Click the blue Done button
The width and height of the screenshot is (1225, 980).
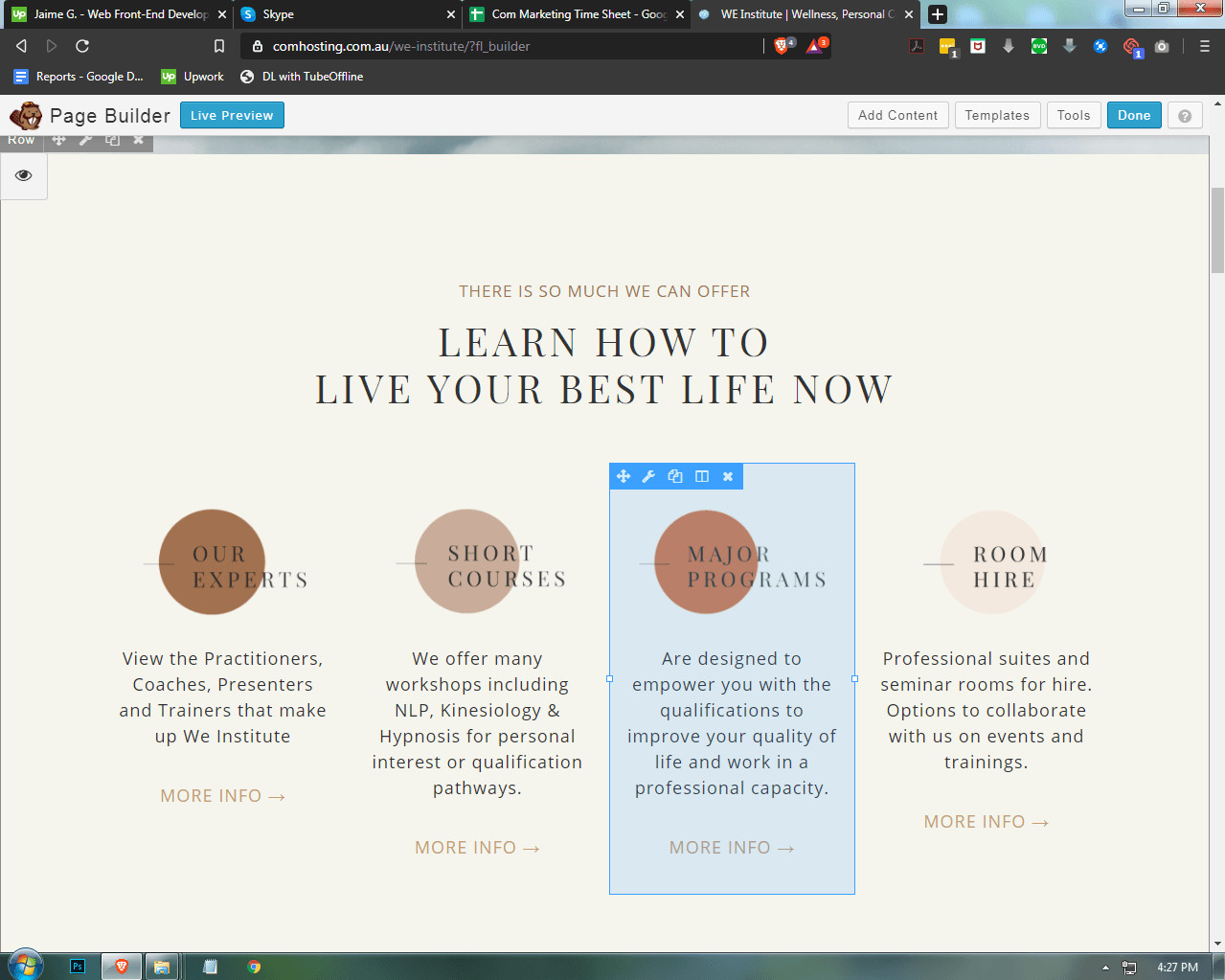(x=1134, y=115)
